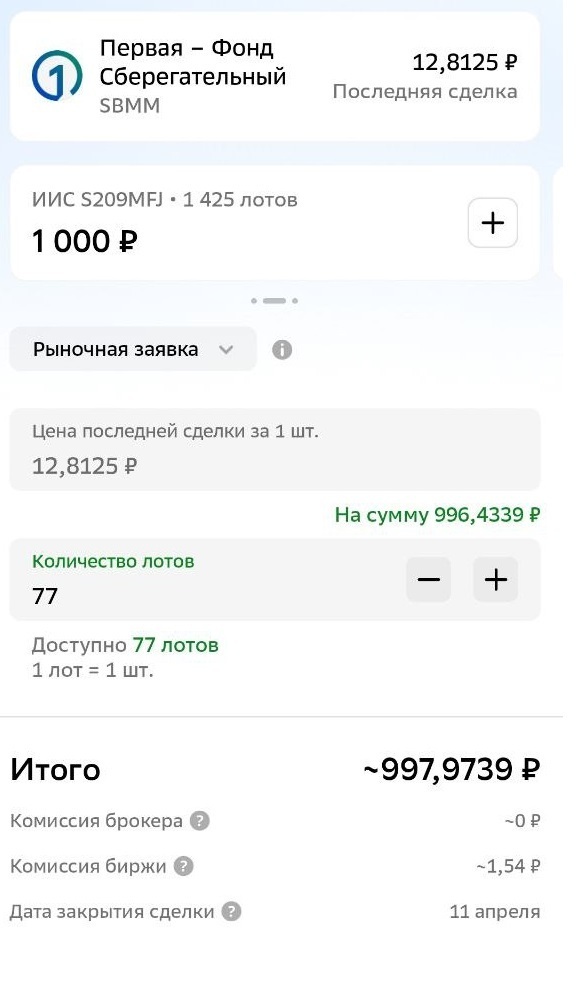Tap the carousel page indicator dots
This screenshot has height=990, width=582.
pyautogui.click(x=277, y=298)
